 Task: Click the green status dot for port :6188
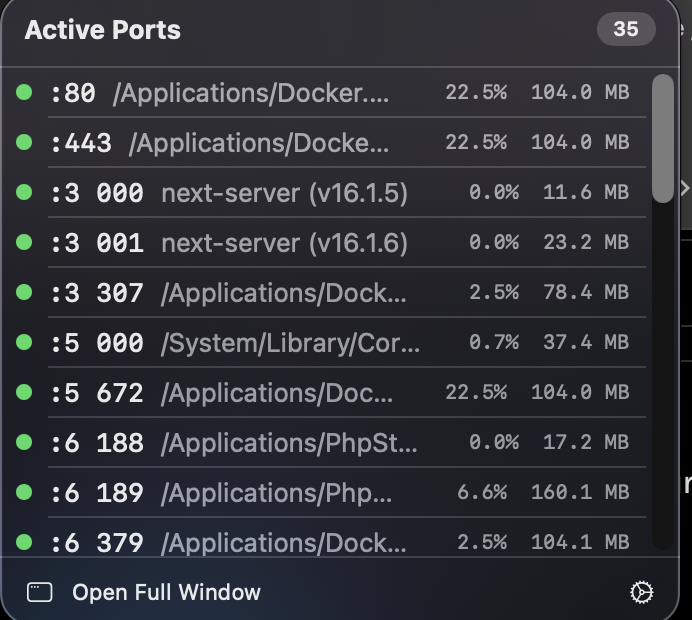pos(24,442)
